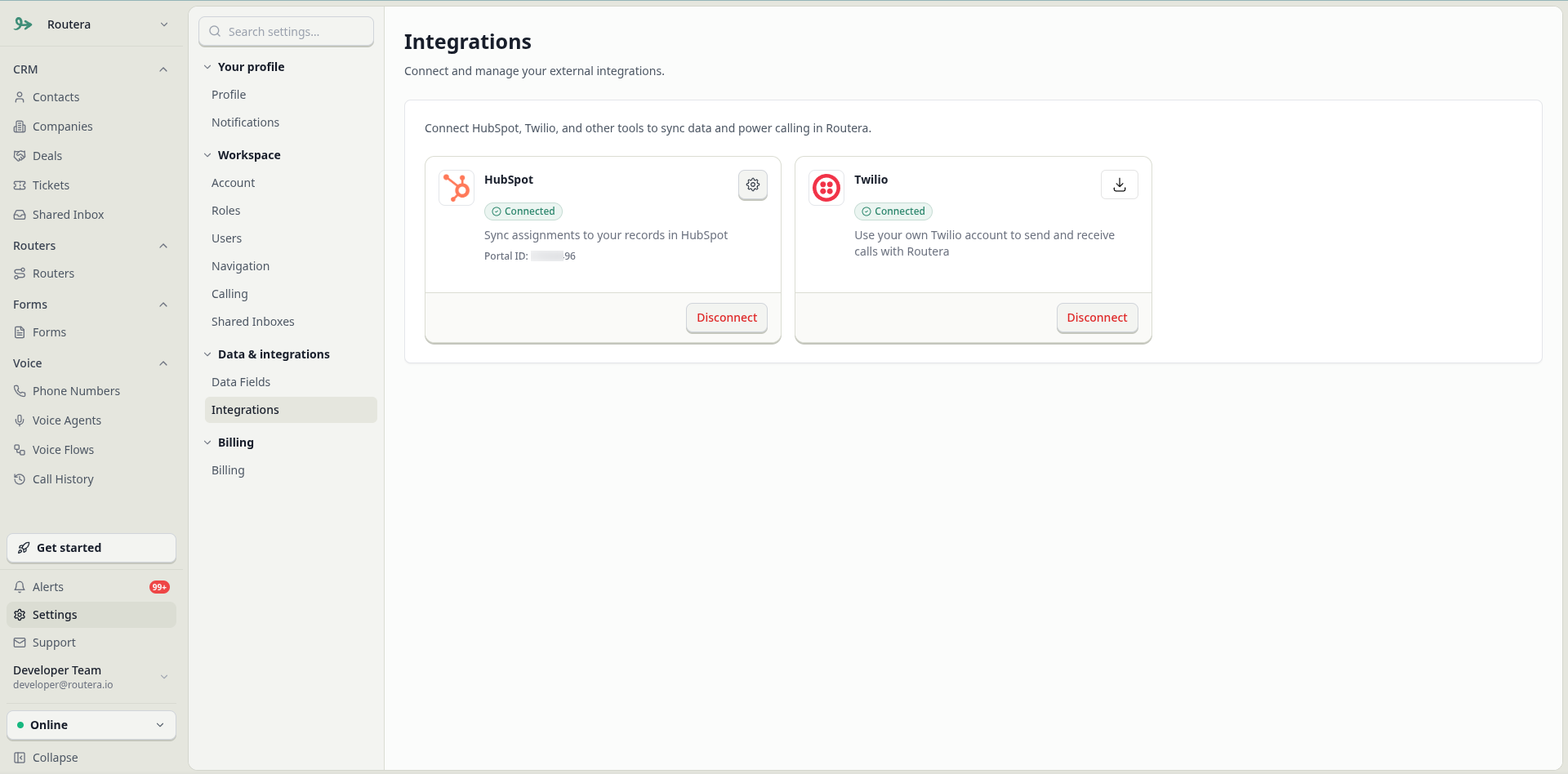1568x774 pixels.
Task: Open Tickets in the sidebar
Action: [91, 185]
